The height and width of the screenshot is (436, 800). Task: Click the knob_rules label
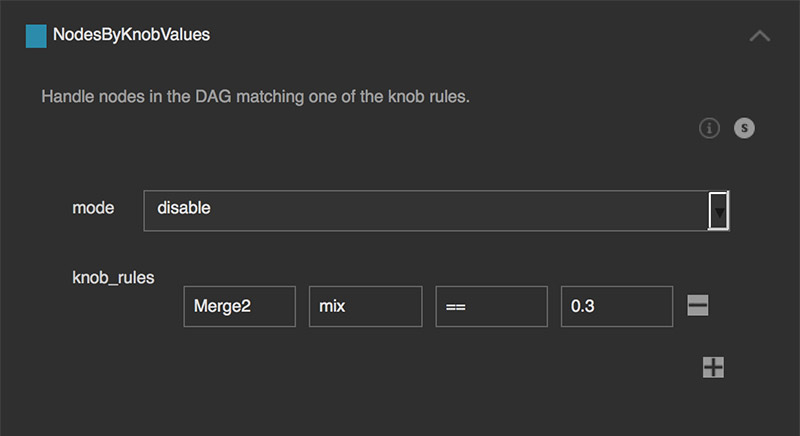click(113, 277)
